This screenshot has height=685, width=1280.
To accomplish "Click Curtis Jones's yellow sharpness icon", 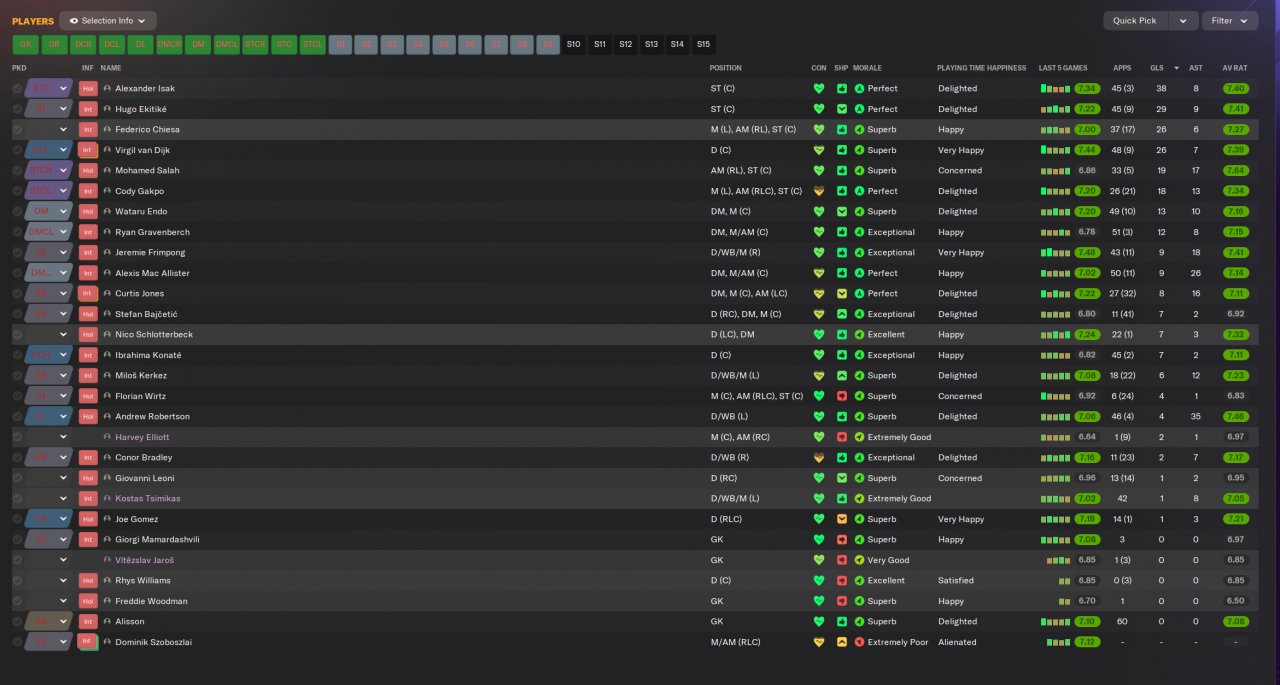I will [x=842, y=294].
